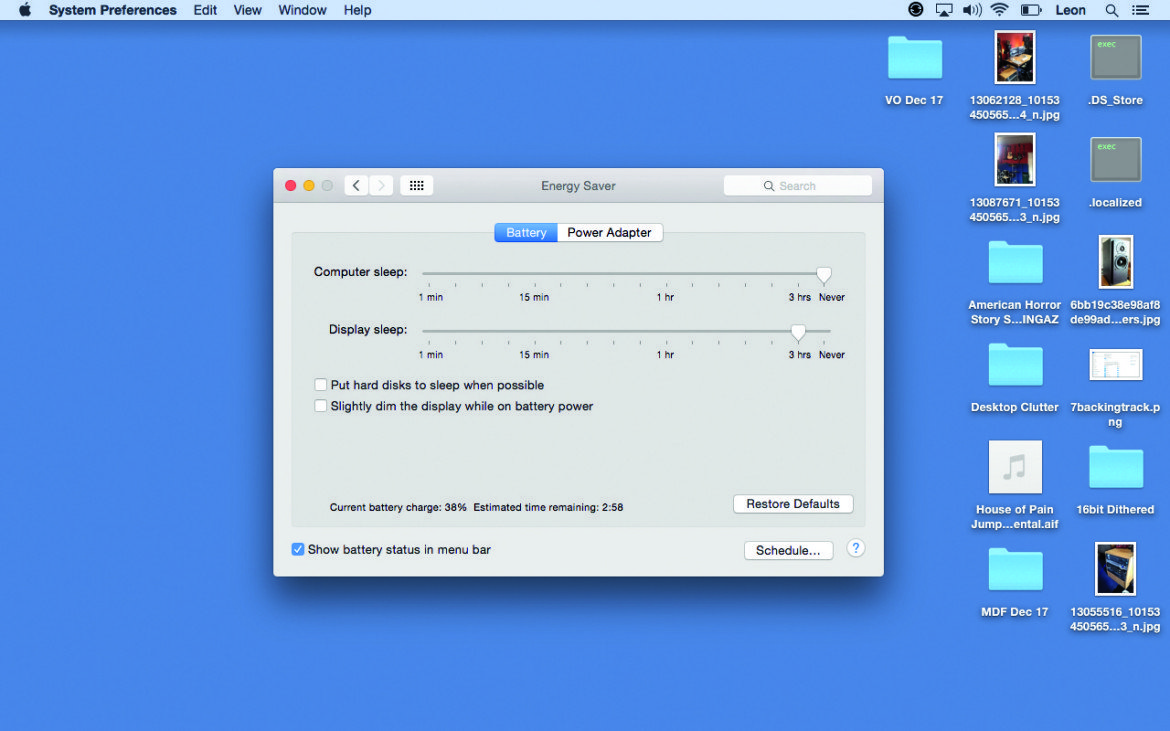This screenshot has width=1170, height=731.
Task: Open the Help menu
Action: pos(357,10)
